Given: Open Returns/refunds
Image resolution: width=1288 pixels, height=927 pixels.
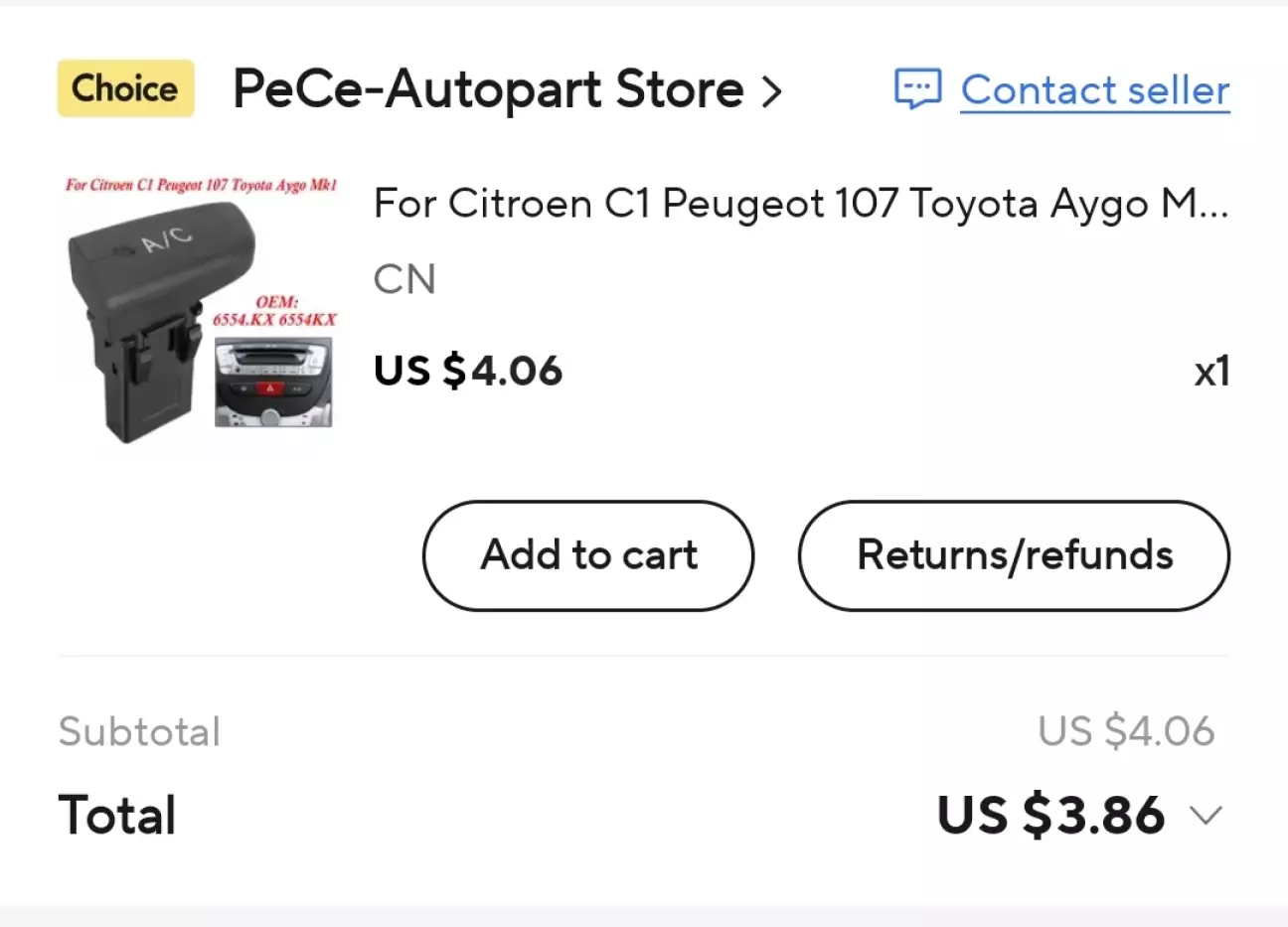Looking at the screenshot, I should point(1014,554).
